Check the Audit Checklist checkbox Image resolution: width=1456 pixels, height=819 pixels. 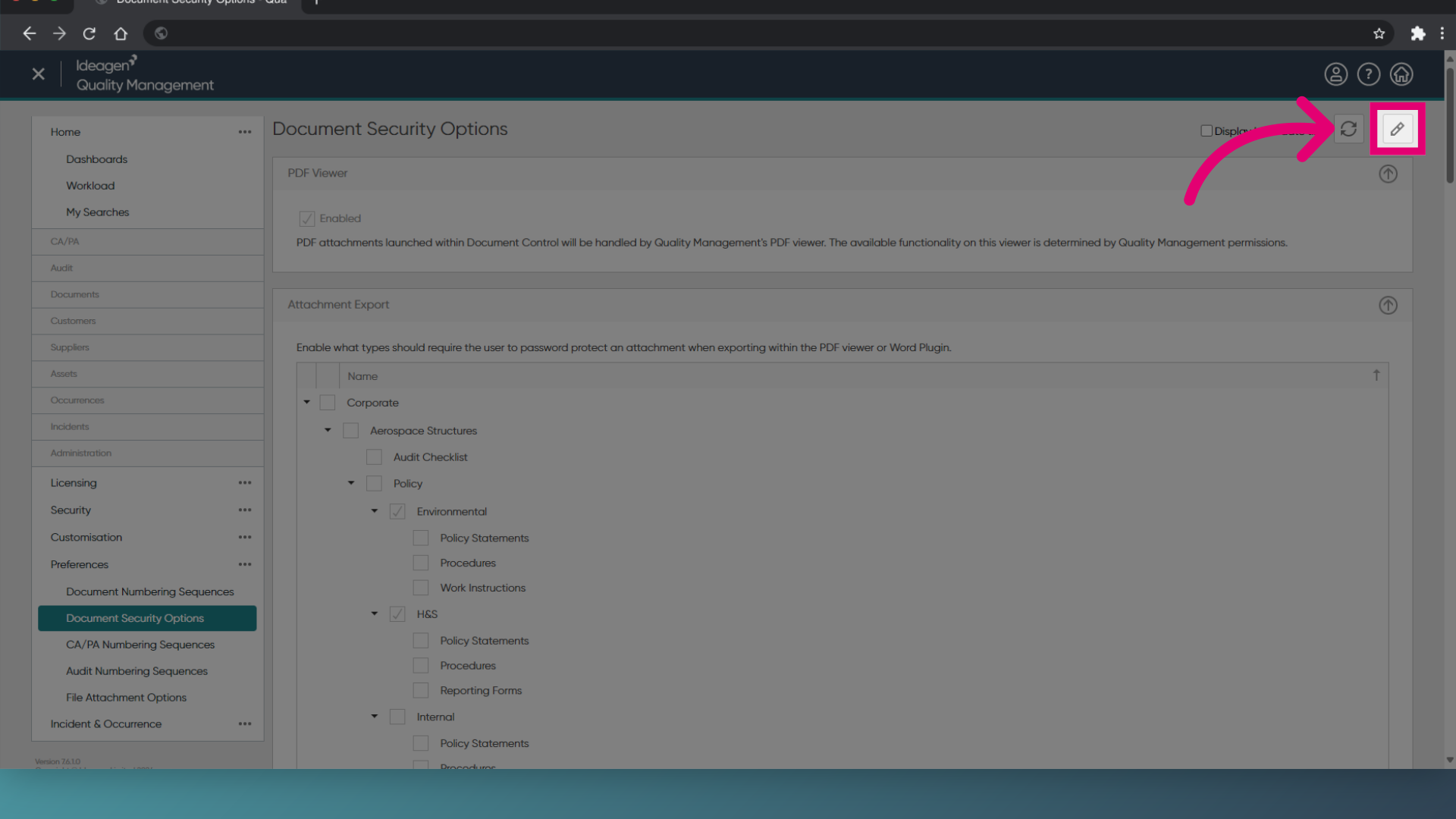click(374, 457)
